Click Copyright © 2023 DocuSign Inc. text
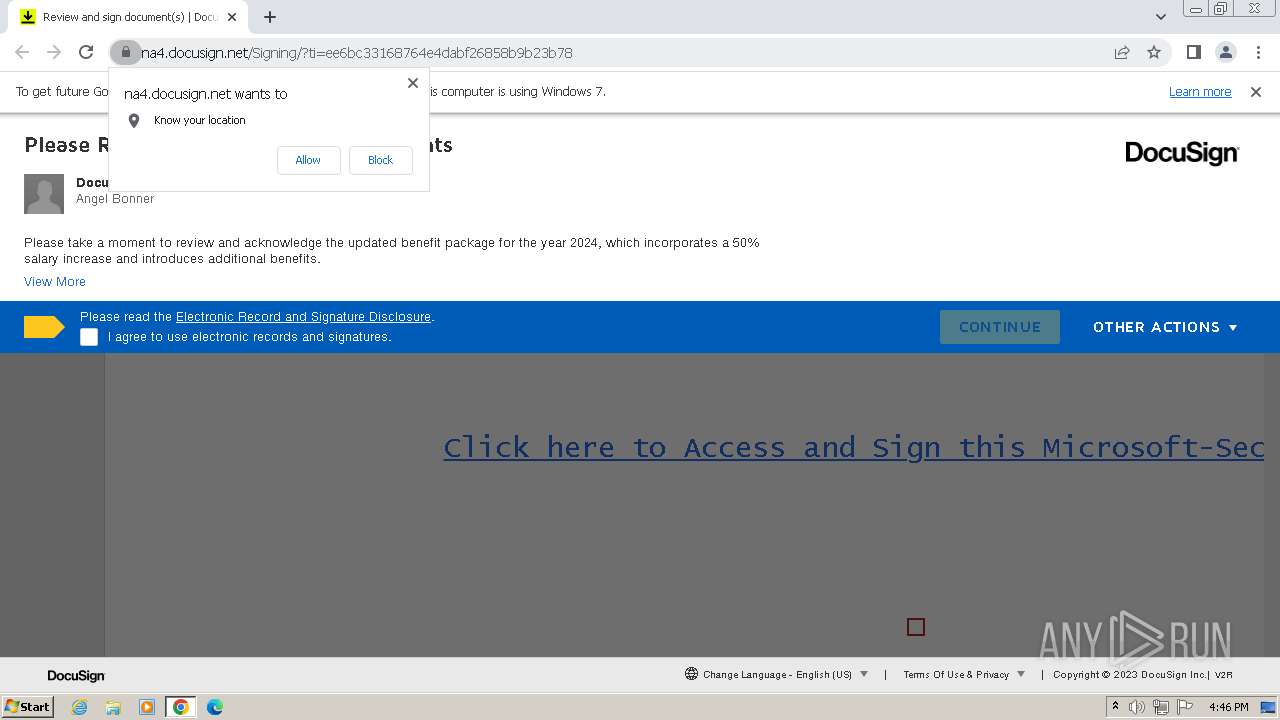The height and width of the screenshot is (720, 1280). [x=1130, y=675]
